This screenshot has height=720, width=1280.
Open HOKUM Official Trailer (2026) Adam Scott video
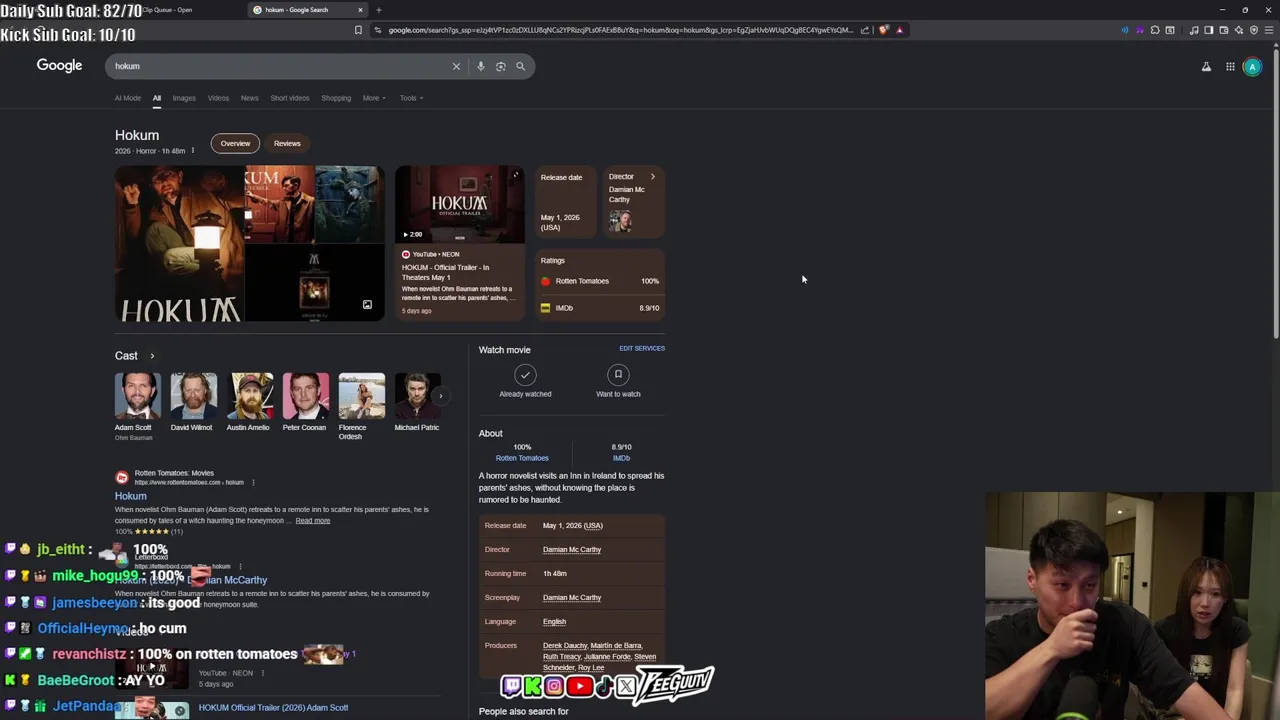(x=273, y=708)
